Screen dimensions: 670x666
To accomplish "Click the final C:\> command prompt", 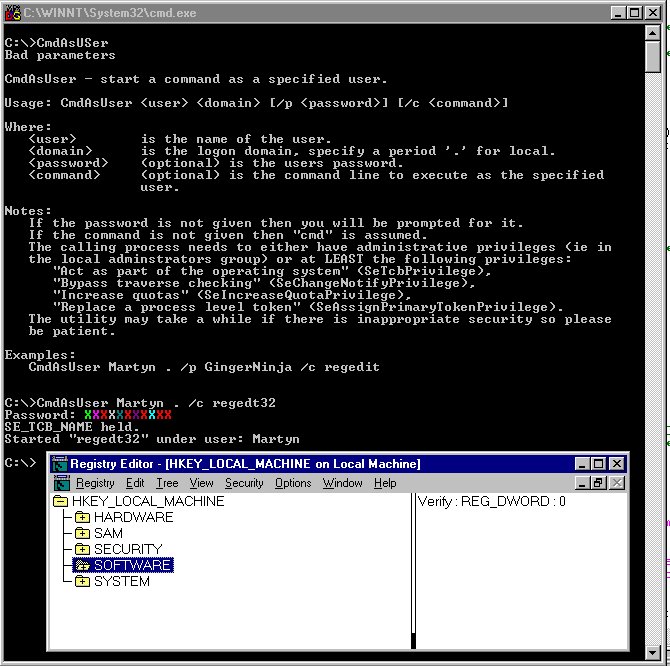I will point(21,463).
